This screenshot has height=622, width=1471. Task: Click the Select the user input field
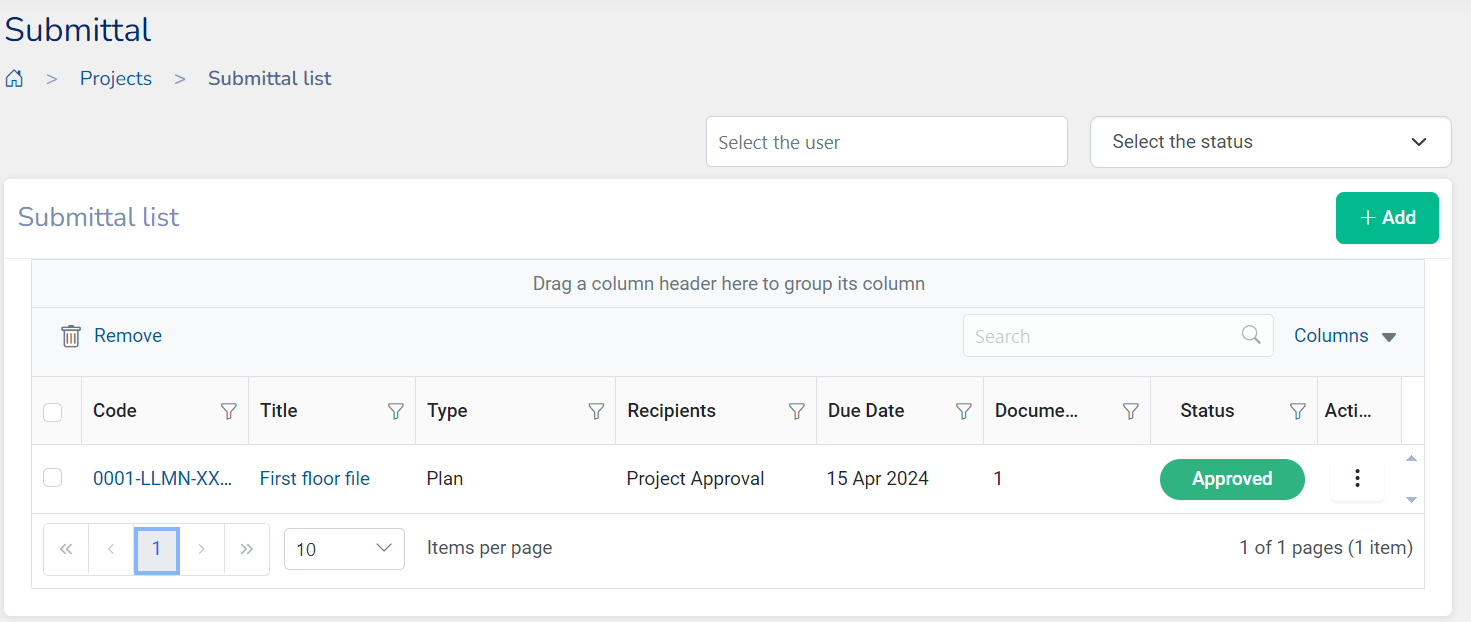click(x=886, y=142)
